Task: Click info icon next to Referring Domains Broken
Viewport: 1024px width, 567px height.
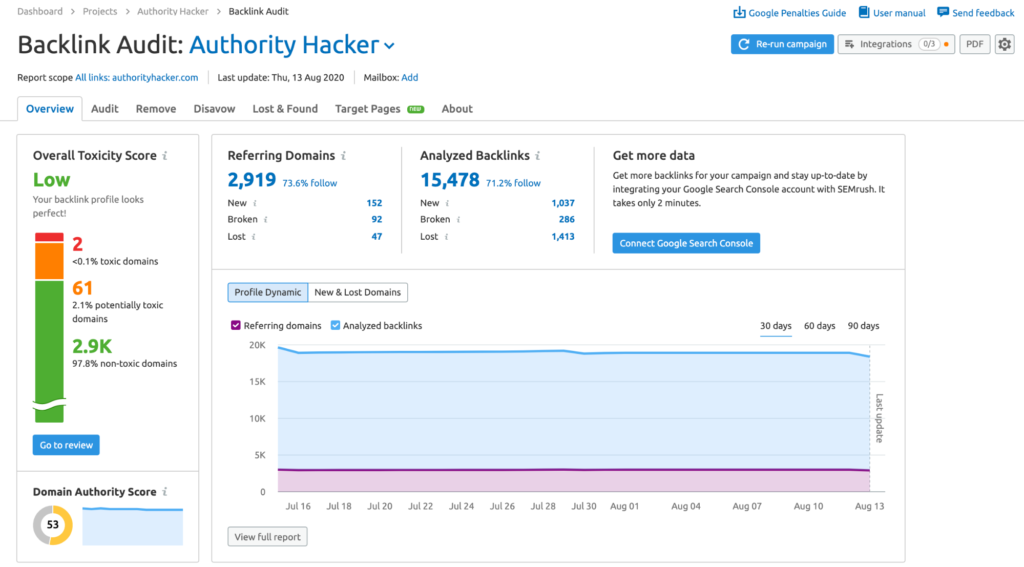Action: 266,219
